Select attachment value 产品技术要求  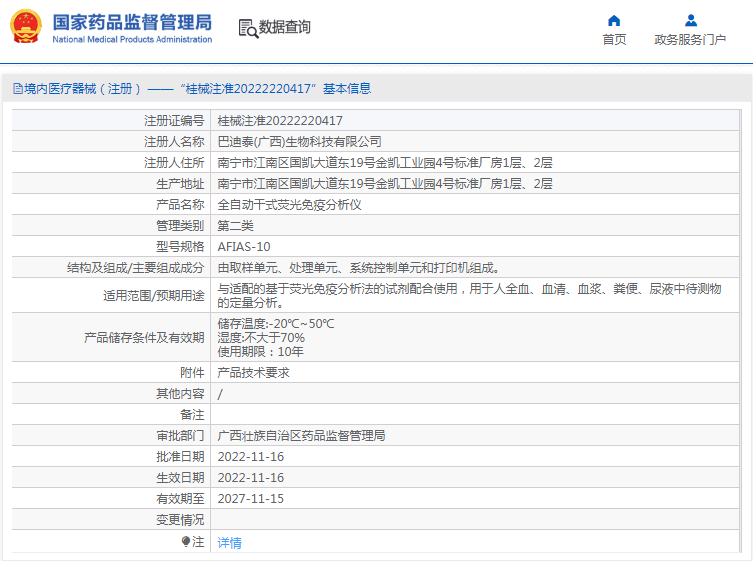tap(253, 373)
